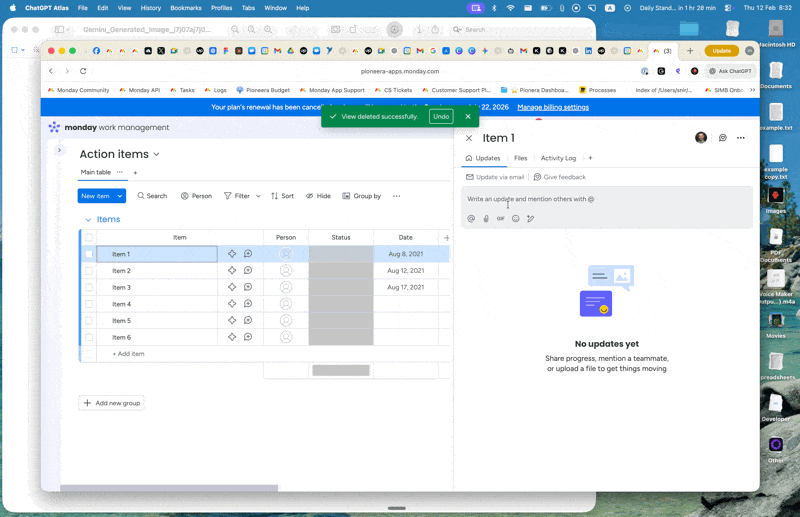800x517 pixels.
Task: Check the Item 4 row checkbox
Action: pyautogui.click(x=89, y=304)
